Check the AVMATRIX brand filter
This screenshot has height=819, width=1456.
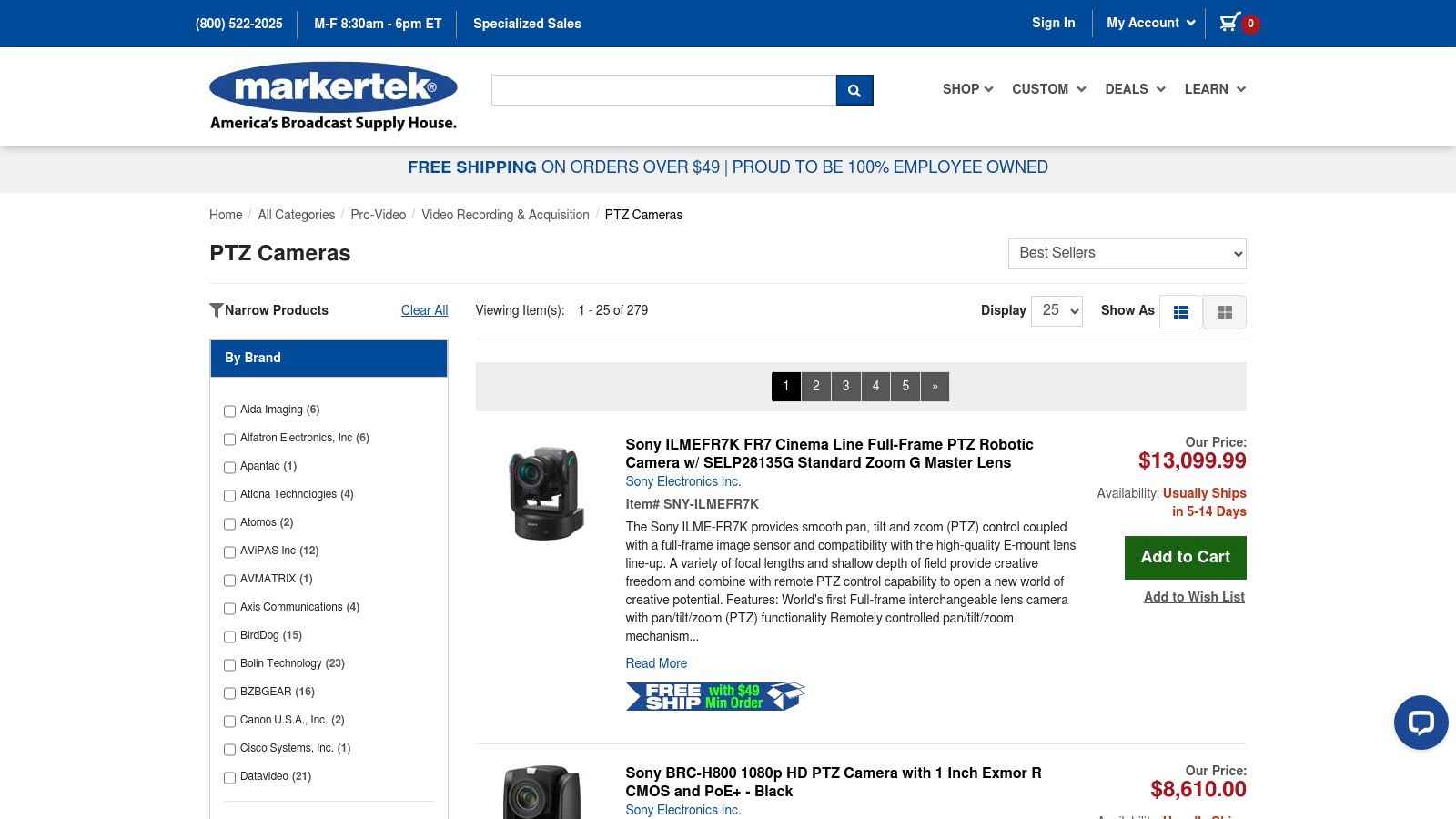pyautogui.click(x=229, y=581)
